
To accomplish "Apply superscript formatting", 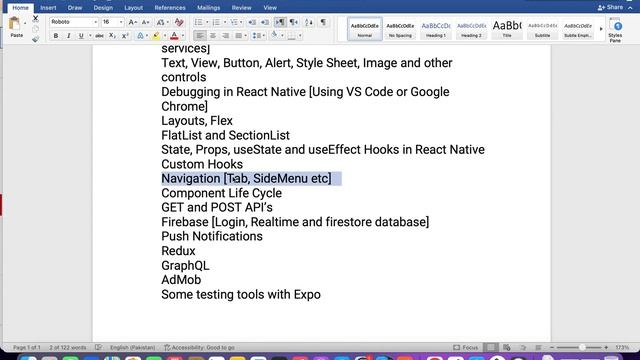I will (125, 36).
